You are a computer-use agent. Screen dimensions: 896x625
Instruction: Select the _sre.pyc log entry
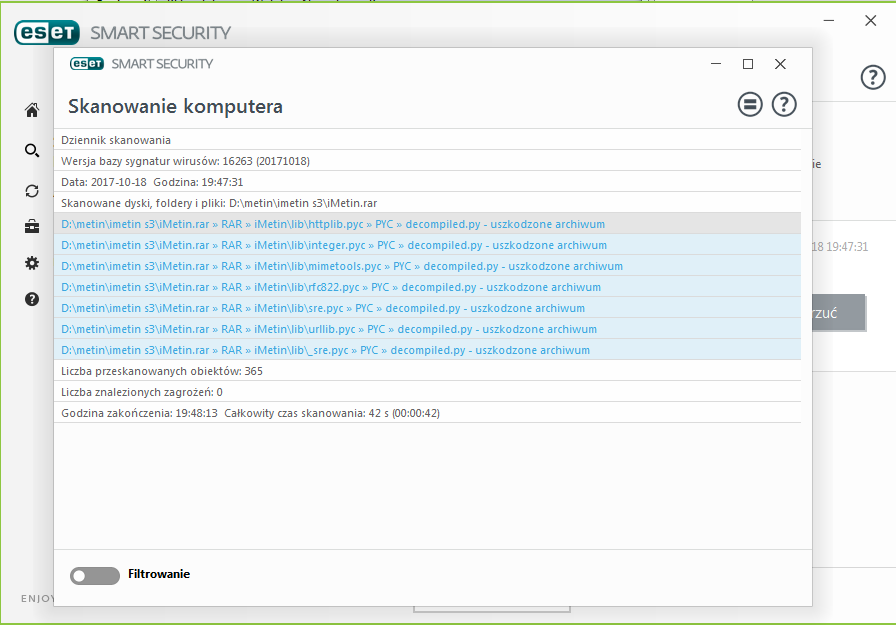click(x=427, y=350)
